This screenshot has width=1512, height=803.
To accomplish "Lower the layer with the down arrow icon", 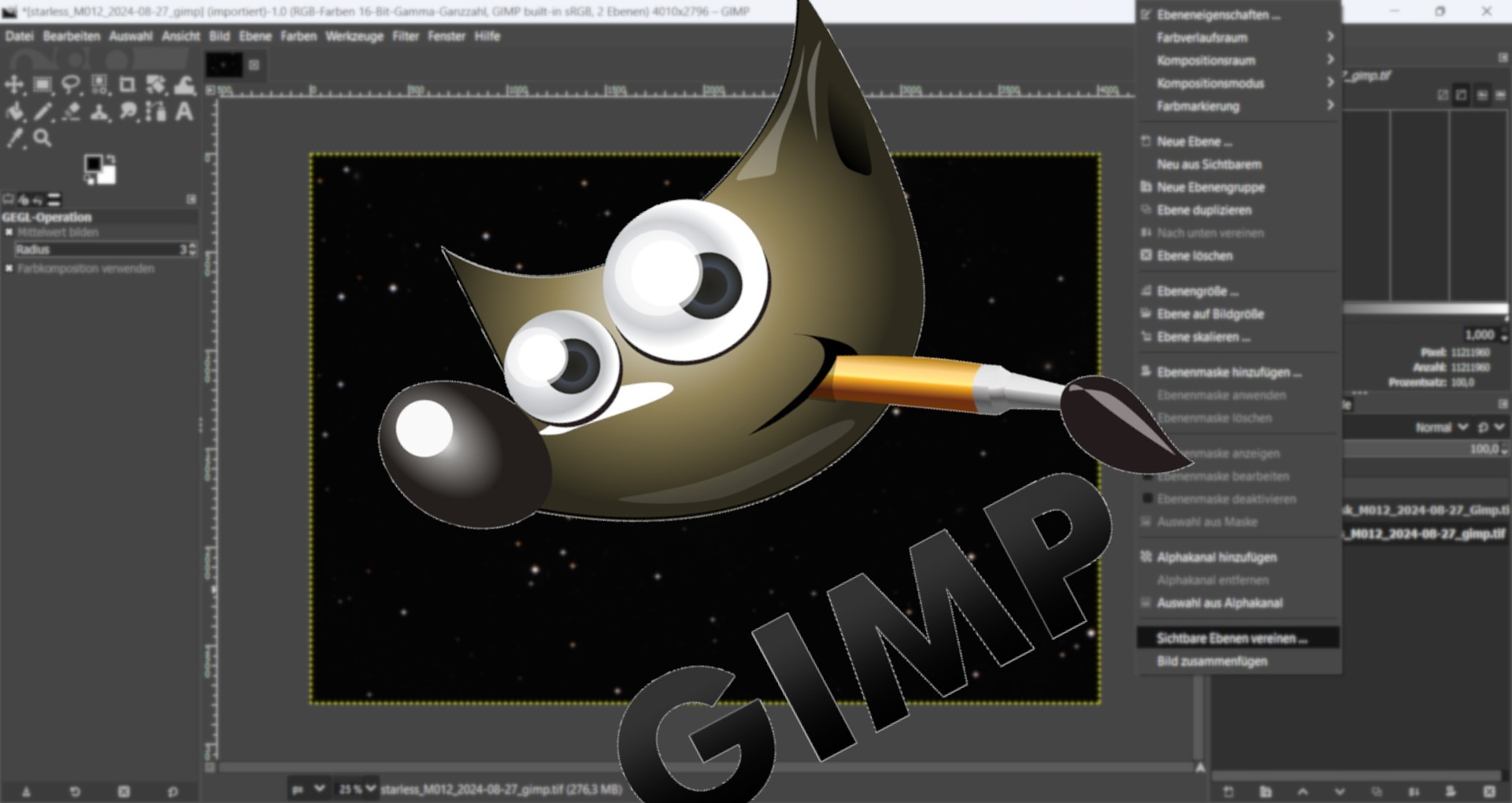I will 1340,791.
